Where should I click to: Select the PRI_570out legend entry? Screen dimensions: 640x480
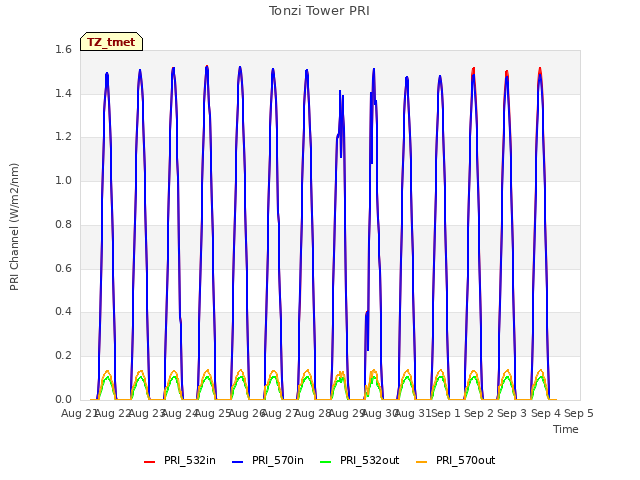455,460
